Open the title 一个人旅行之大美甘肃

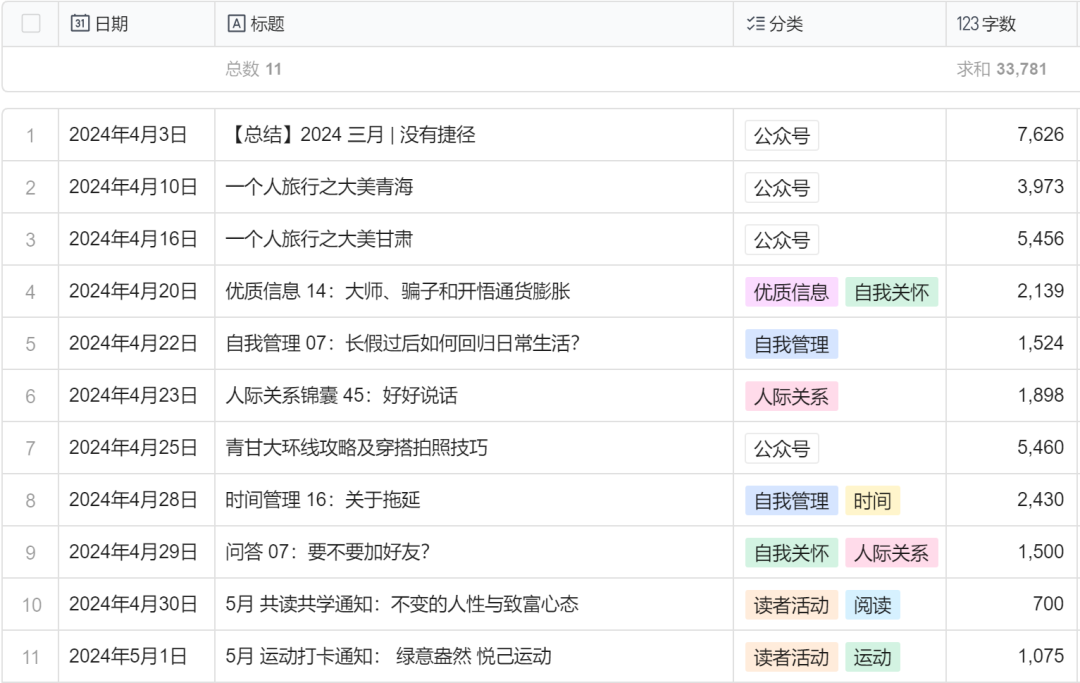click(319, 239)
